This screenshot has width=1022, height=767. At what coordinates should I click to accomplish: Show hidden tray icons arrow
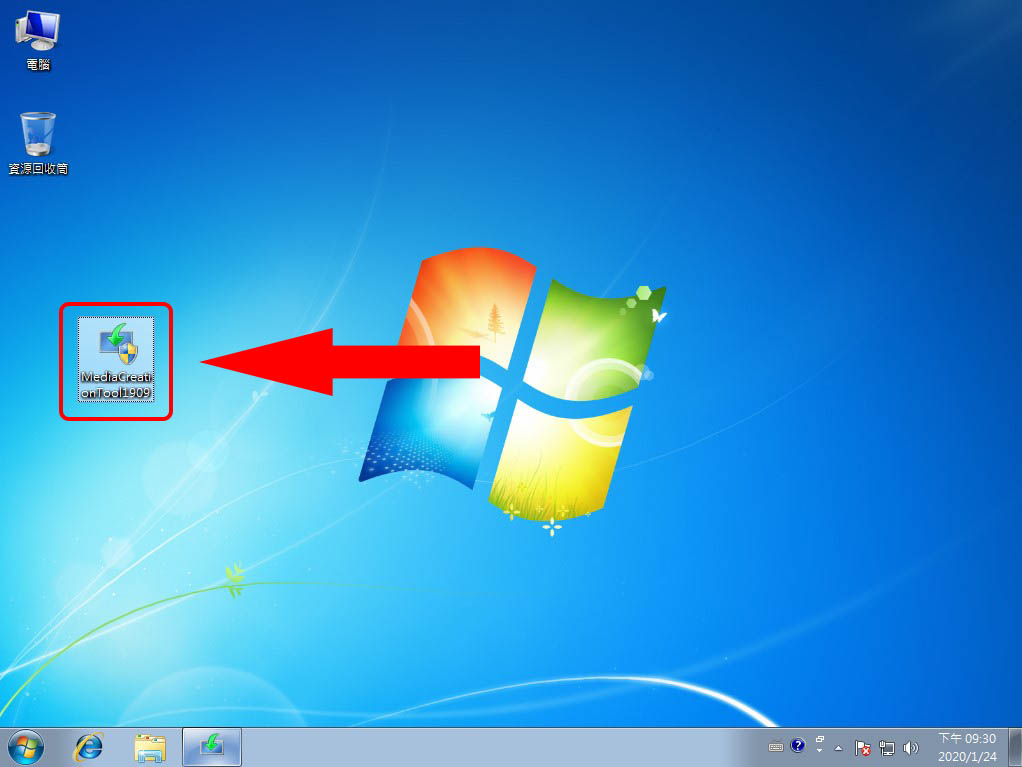tap(839, 748)
